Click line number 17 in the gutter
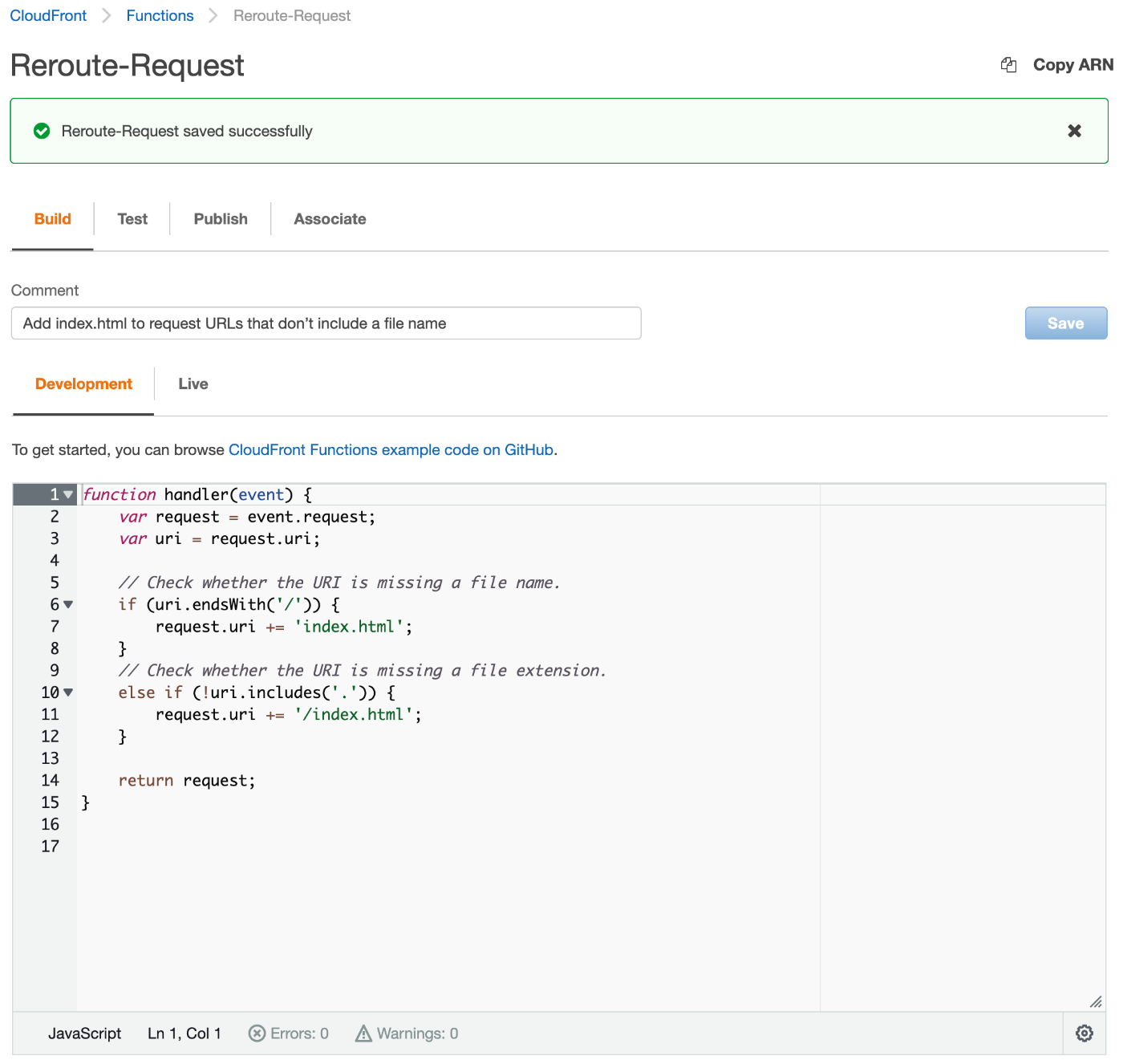The width and height of the screenshot is (1123, 1064). tap(50, 846)
